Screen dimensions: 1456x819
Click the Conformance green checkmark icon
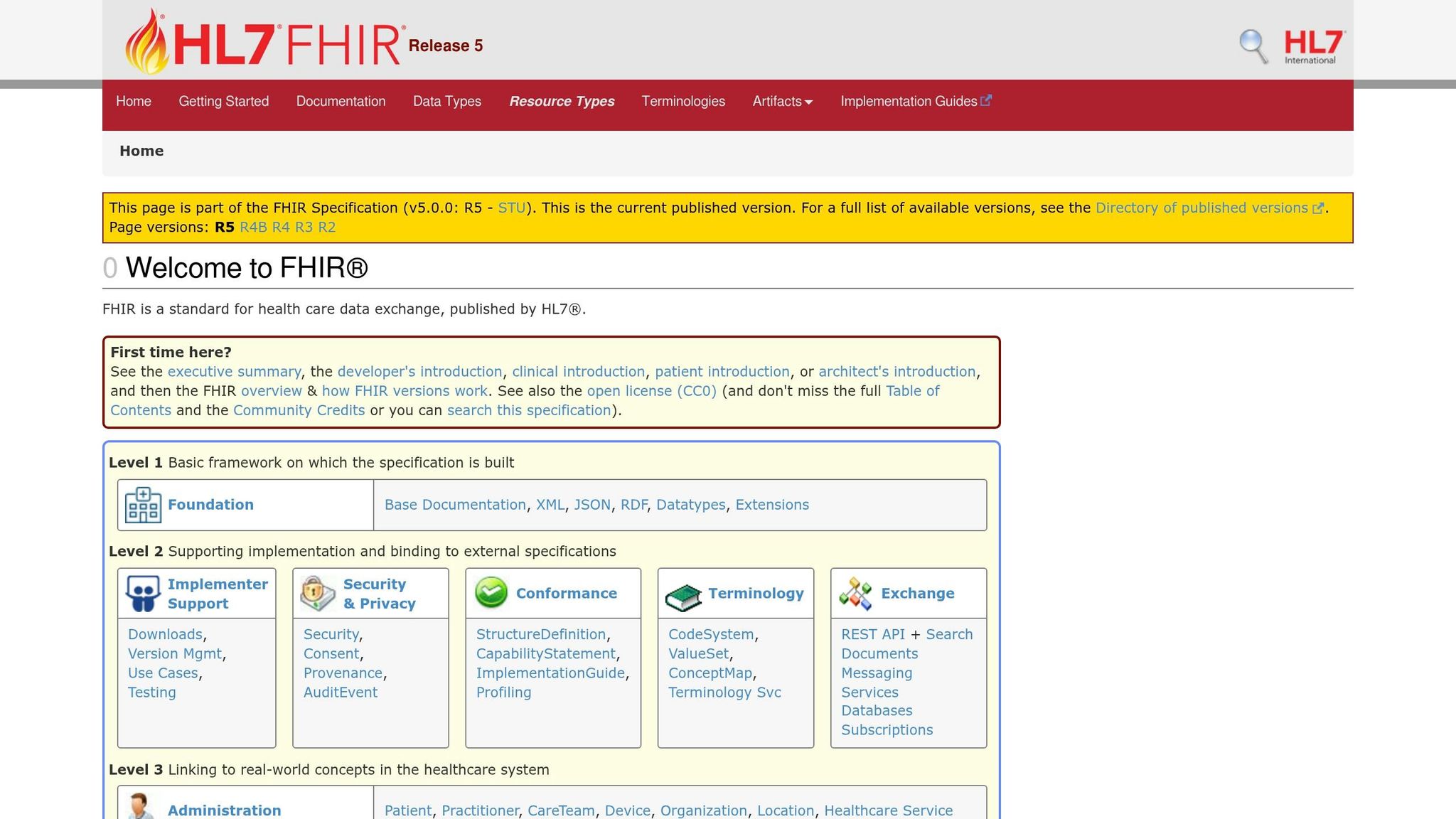coord(490,592)
